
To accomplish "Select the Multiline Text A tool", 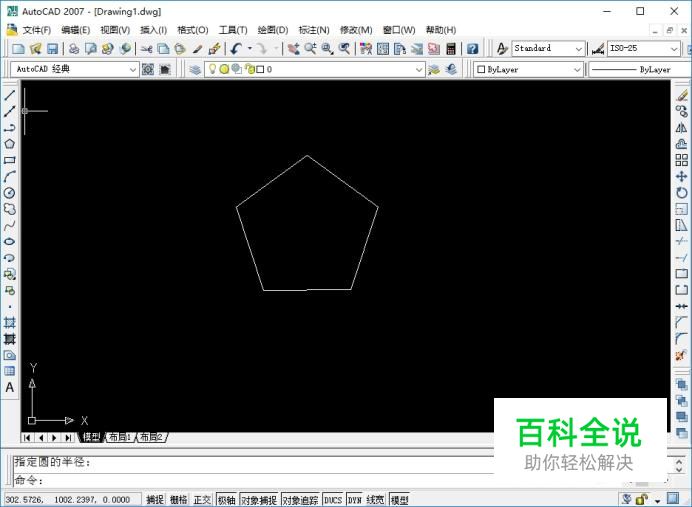I will [10, 387].
